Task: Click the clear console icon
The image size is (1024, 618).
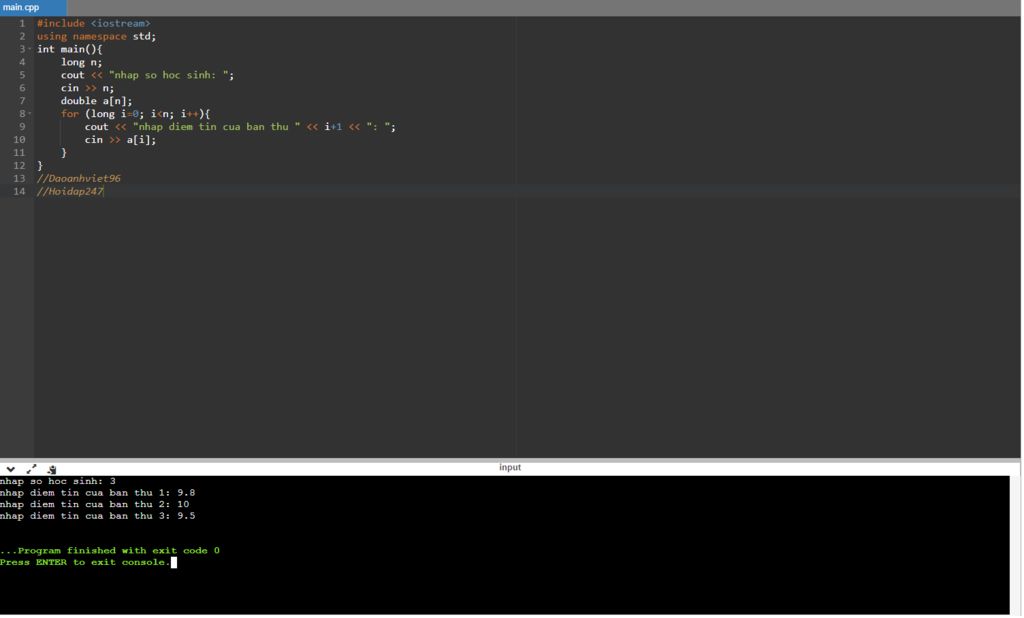Action: pyautogui.click(x=52, y=470)
